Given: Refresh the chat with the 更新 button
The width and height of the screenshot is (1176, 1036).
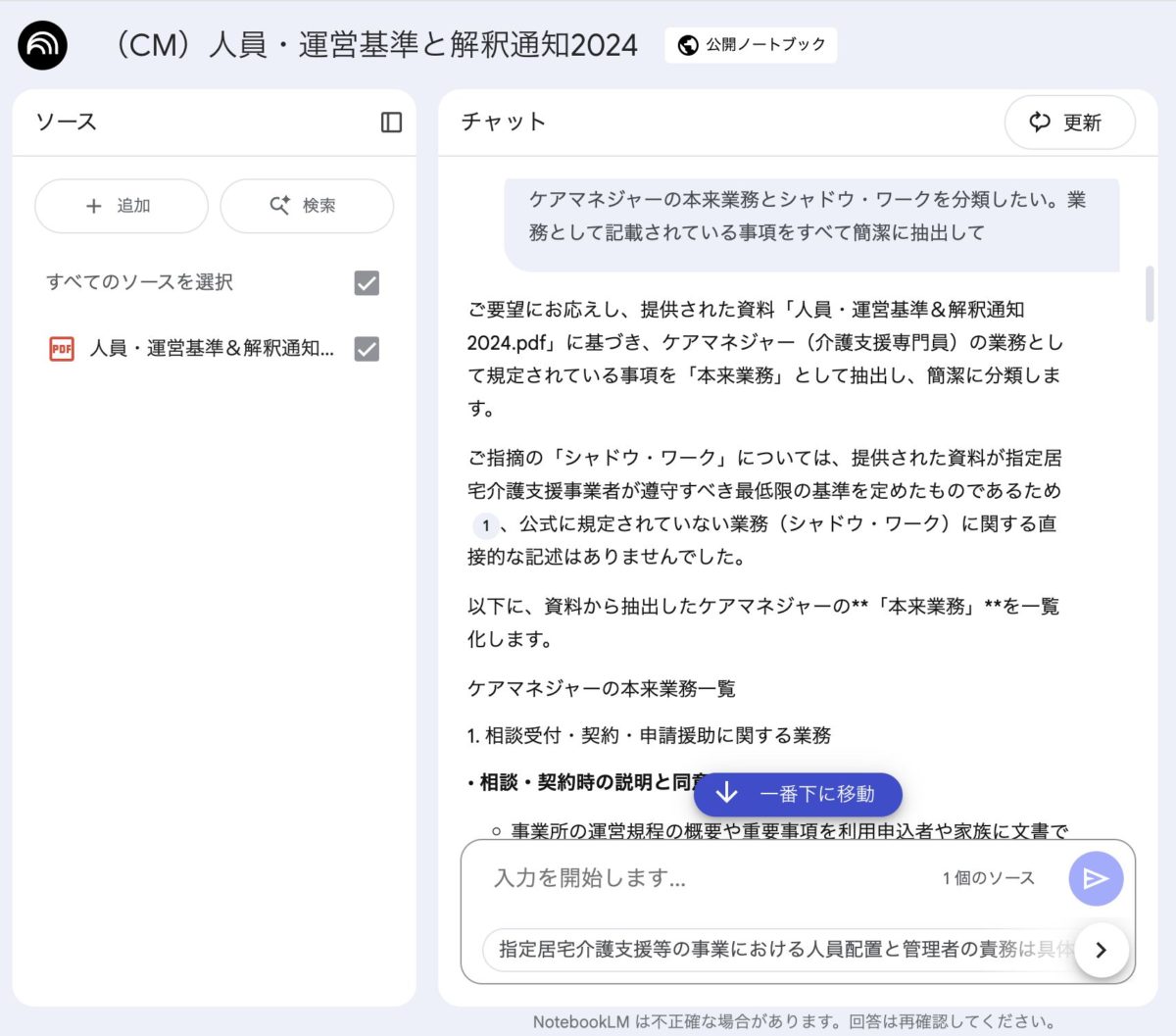Looking at the screenshot, I should click(1068, 123).
